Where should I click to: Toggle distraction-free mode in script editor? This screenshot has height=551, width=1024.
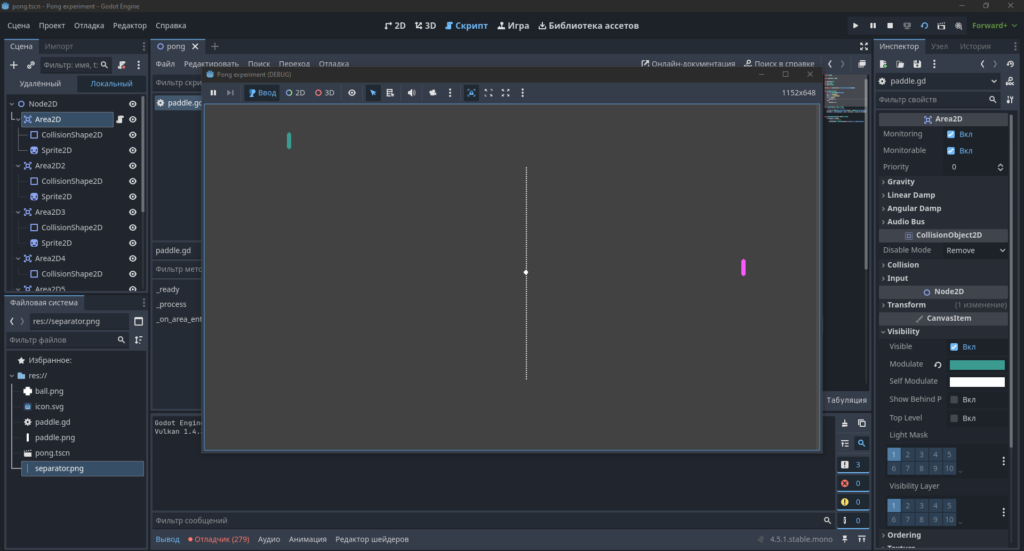[x=863, y=46]
